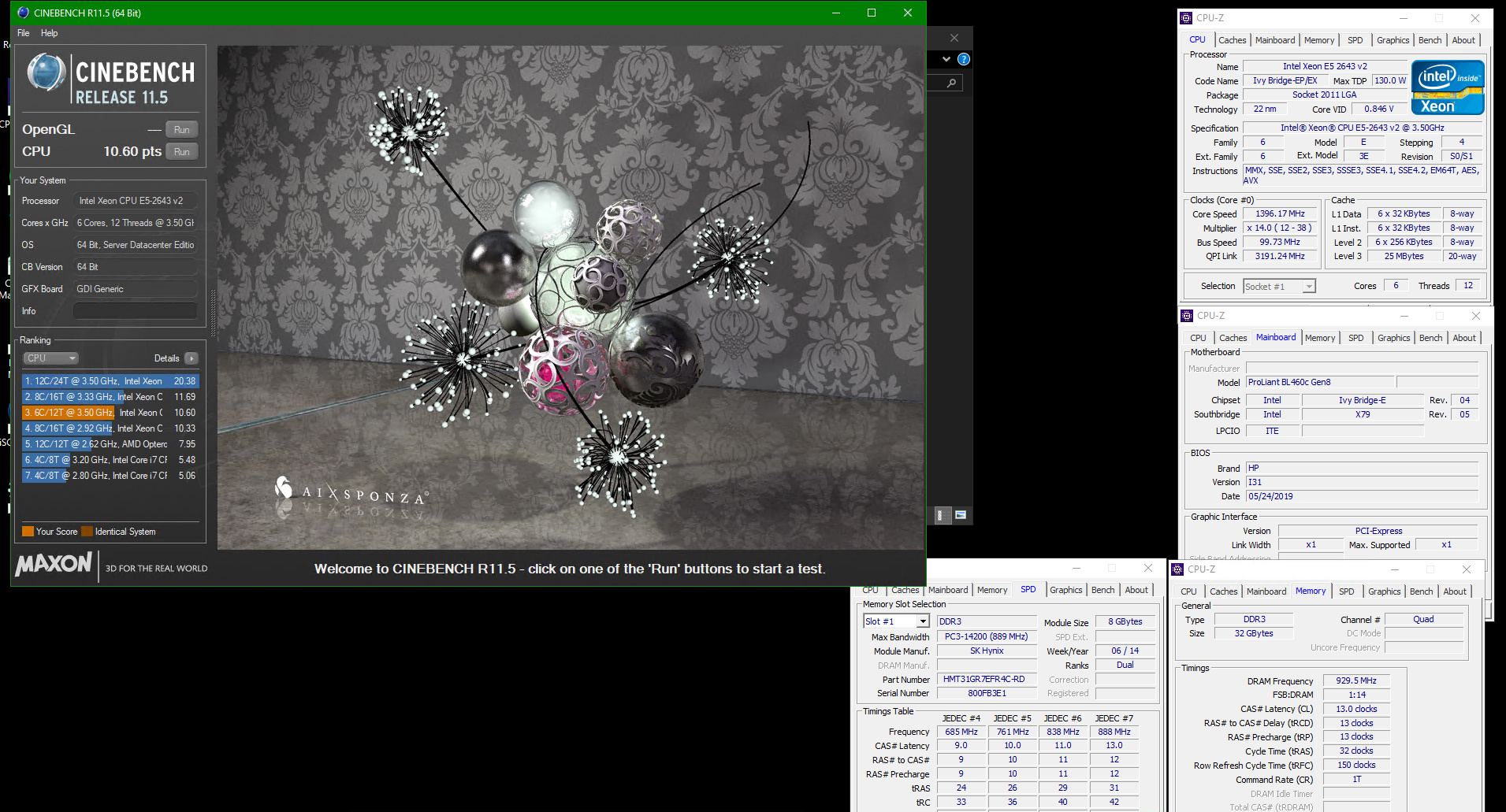Select ranking row 12C/24T @ 3.50 GHz

110,381
